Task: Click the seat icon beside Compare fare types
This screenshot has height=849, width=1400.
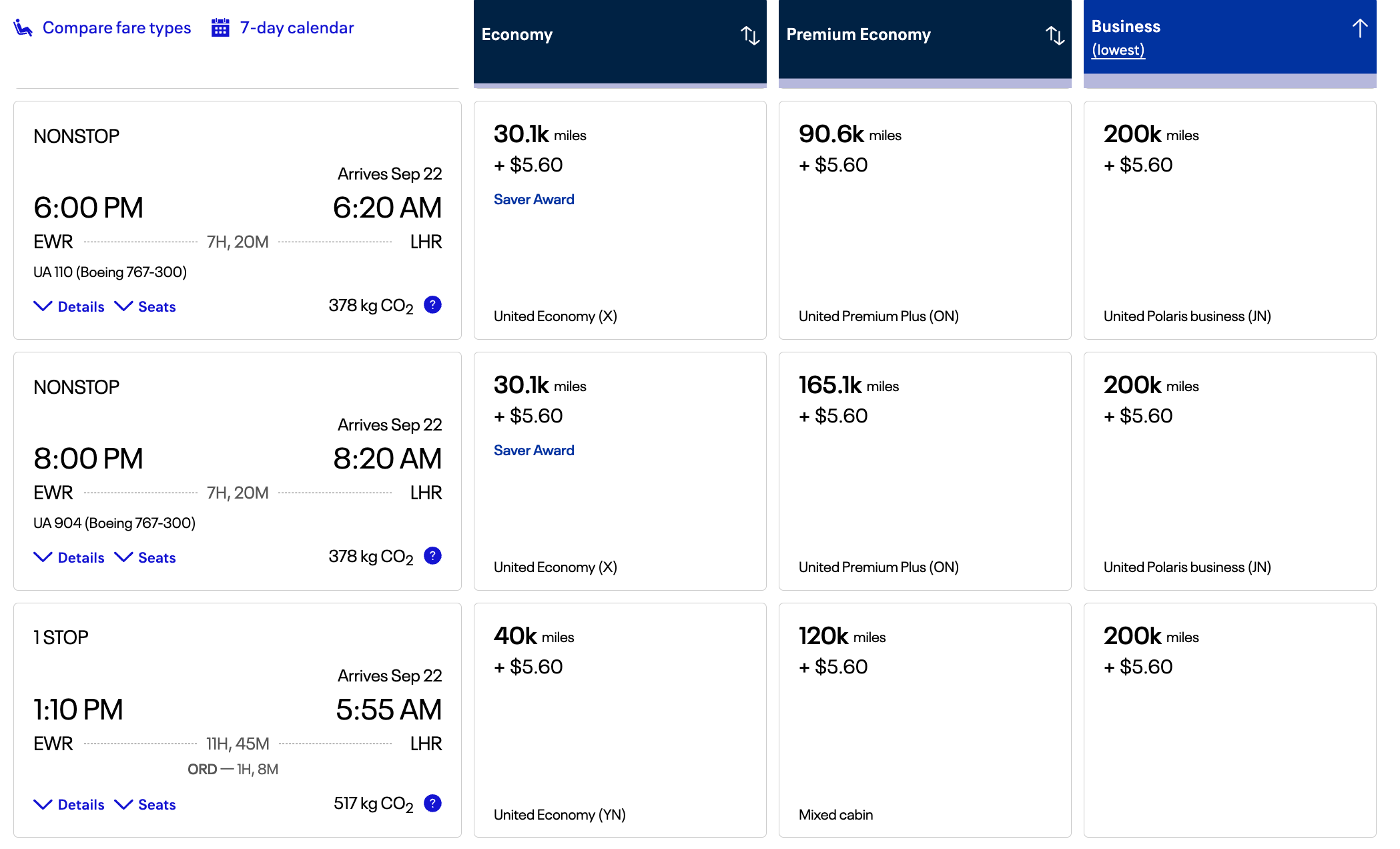Action: click(23, 28)
